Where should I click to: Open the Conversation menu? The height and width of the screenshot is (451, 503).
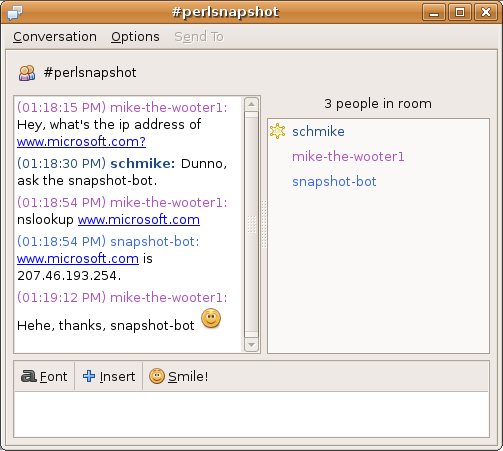55,37
